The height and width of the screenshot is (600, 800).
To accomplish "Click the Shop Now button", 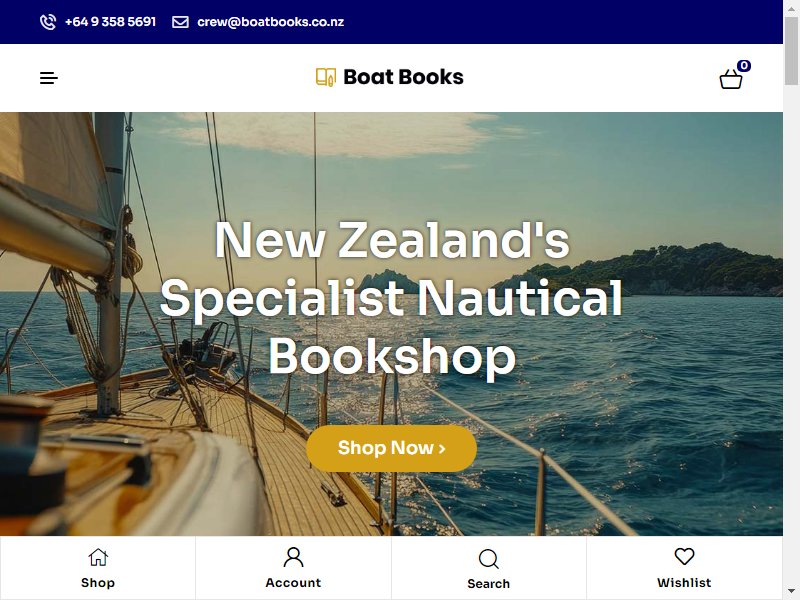I will (x=391, y=448).
